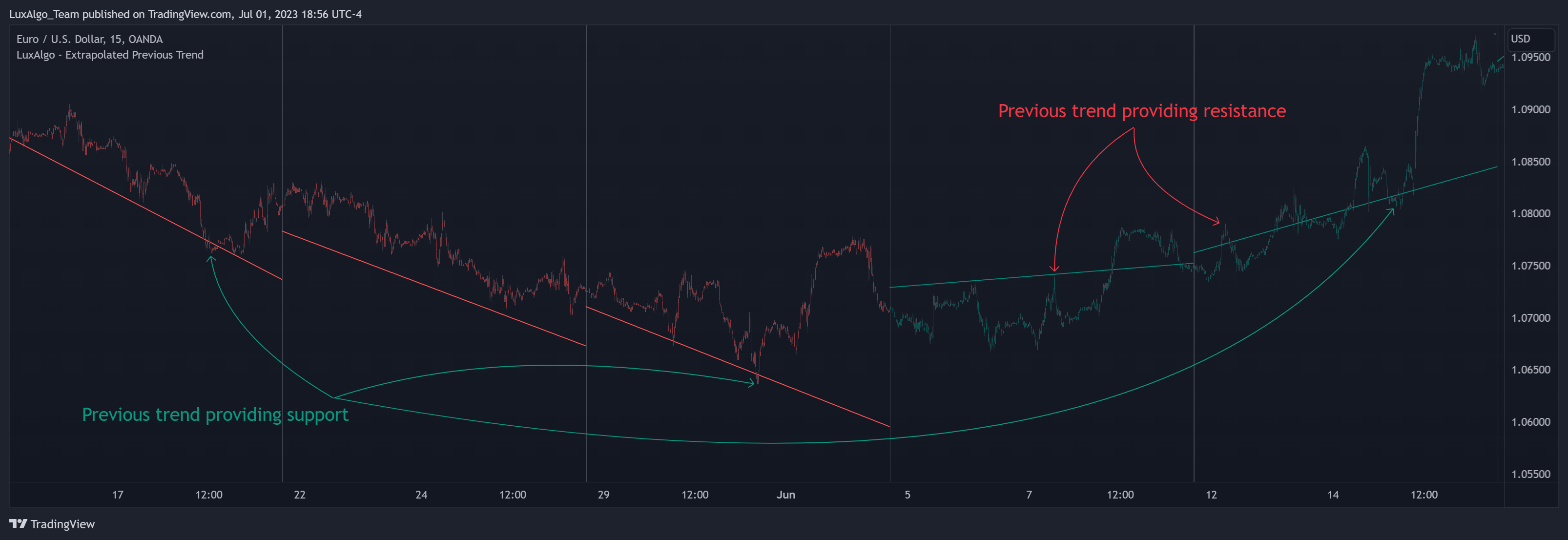
Task: Click the 1.07500 price label
Action: tap(1530, 266)
